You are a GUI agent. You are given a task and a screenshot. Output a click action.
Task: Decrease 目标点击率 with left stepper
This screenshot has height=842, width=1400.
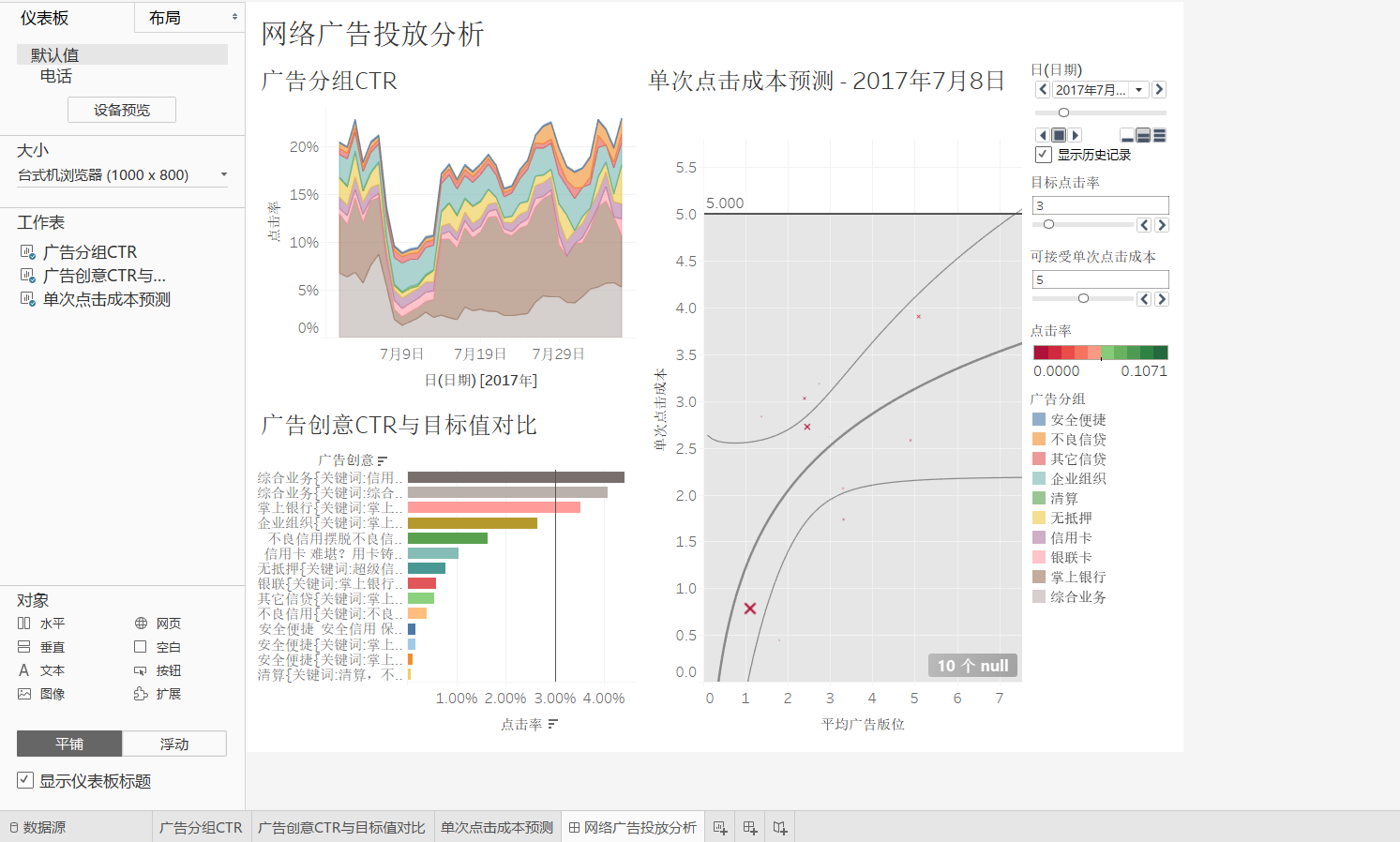coord(1144,225)
